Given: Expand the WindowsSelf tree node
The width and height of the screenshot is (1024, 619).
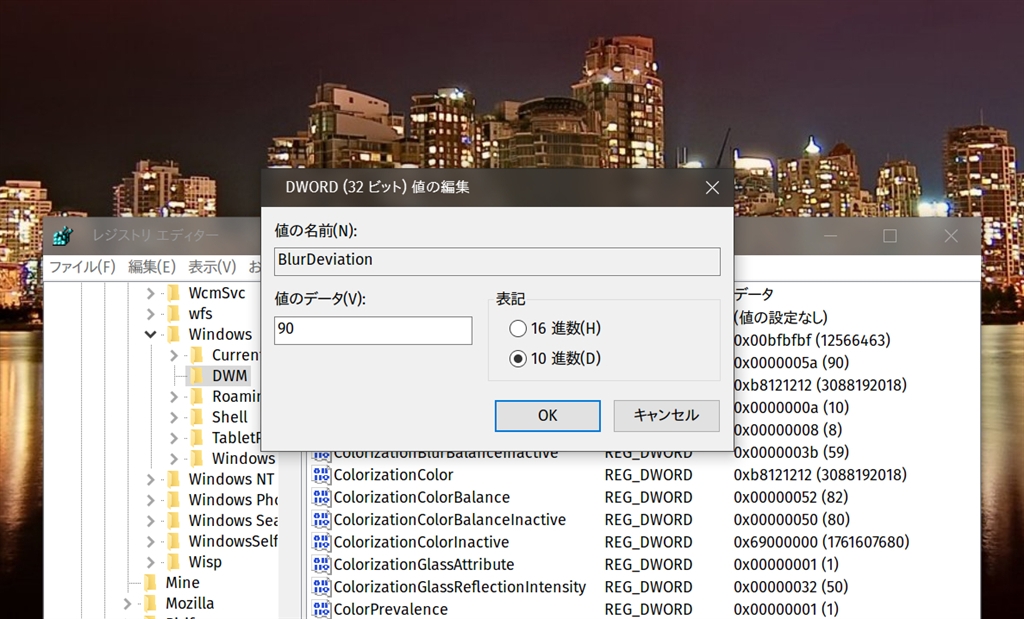Looking at the screenshot, I should coord(150,541).
